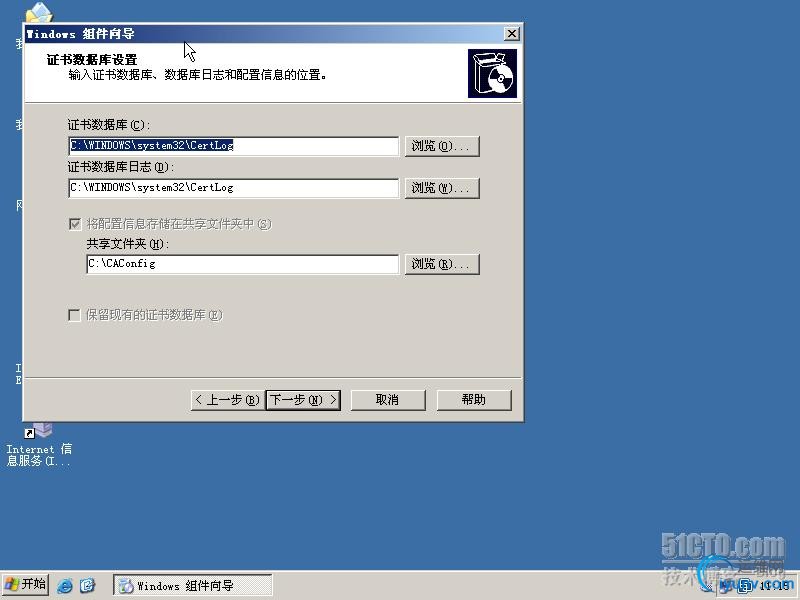Screen dimensions: 800x600
Task: Select Windows 组件向导 taskbar button
Action: 193,585
